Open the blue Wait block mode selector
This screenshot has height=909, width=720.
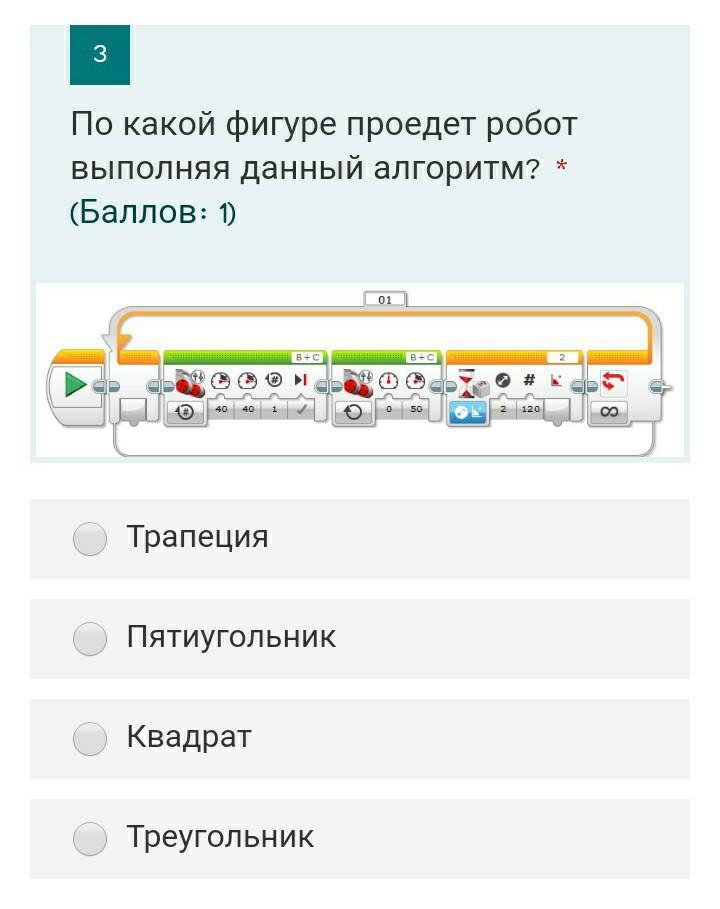[468, 411]
